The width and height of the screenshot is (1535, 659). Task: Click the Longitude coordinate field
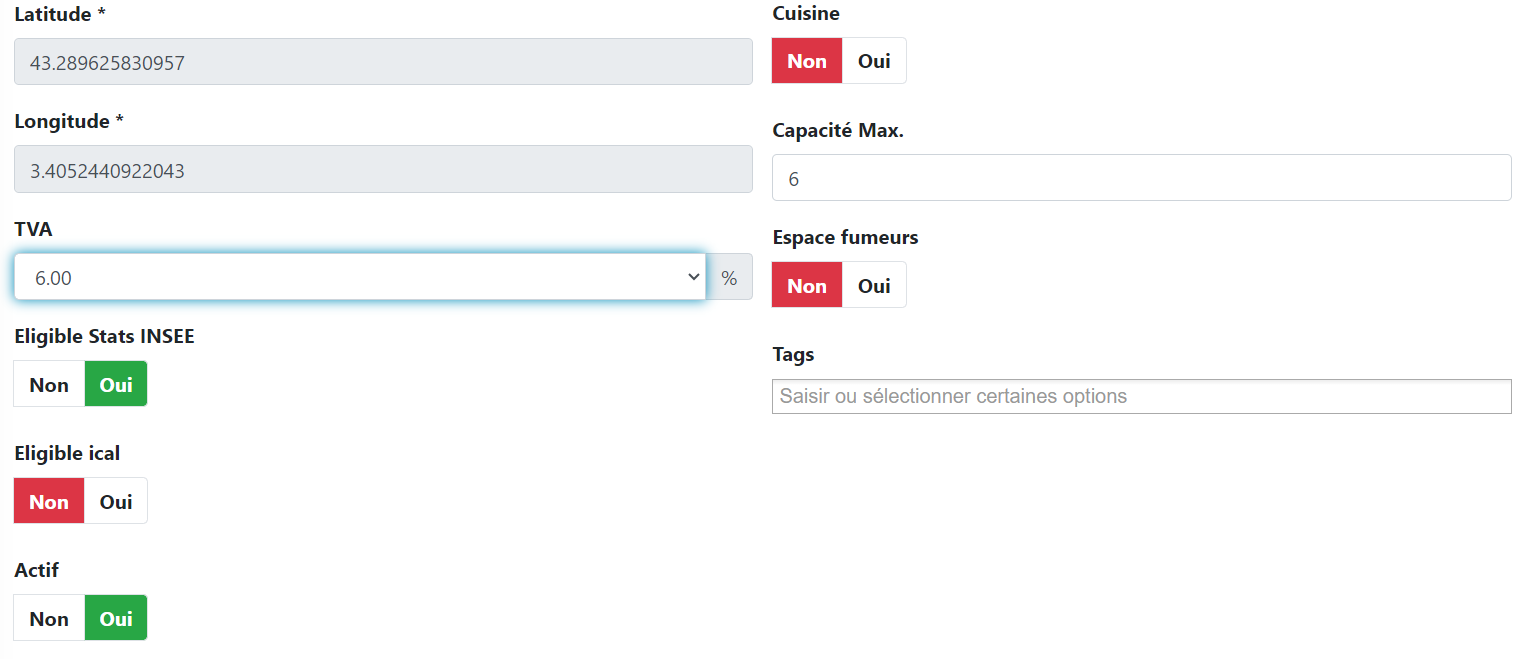[383, 170]
